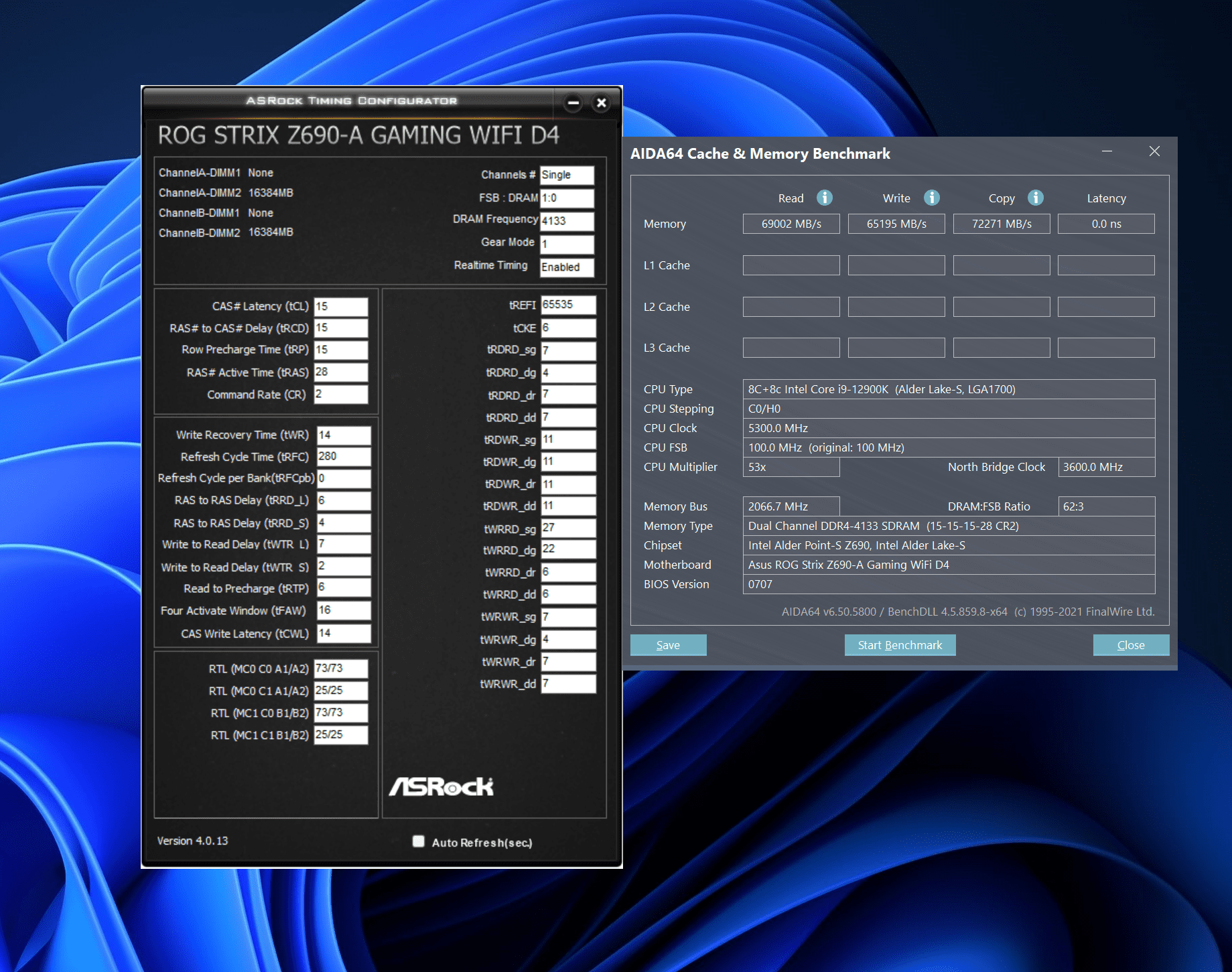Viewport: 1232px width, 972px height.
Task: Click the Copy info icon
Action: point(1035,198)
